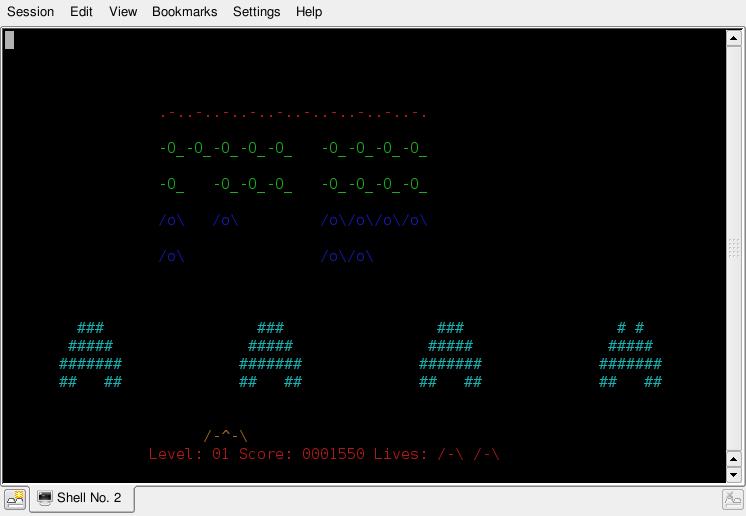746x516 pixels.
Task: Click the scrollbar handle grip
Action: (733, 247)
